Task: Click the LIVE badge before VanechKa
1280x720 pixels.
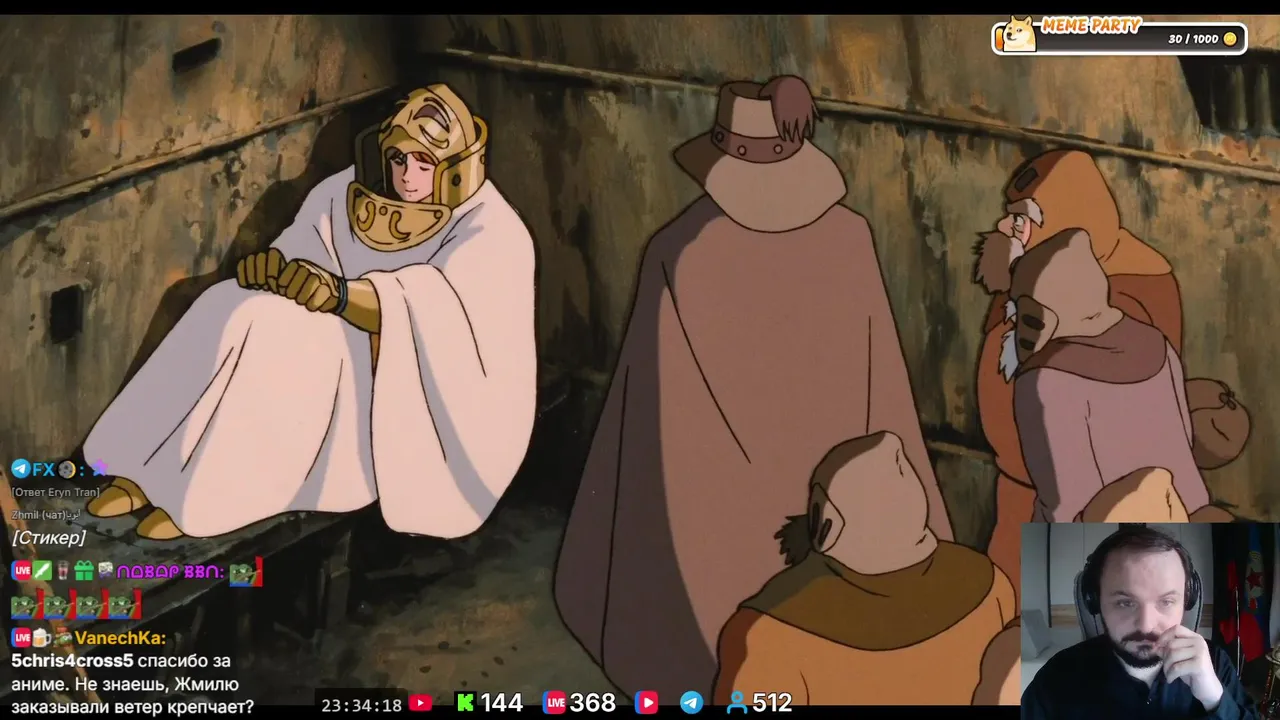Action: point(21,637)
